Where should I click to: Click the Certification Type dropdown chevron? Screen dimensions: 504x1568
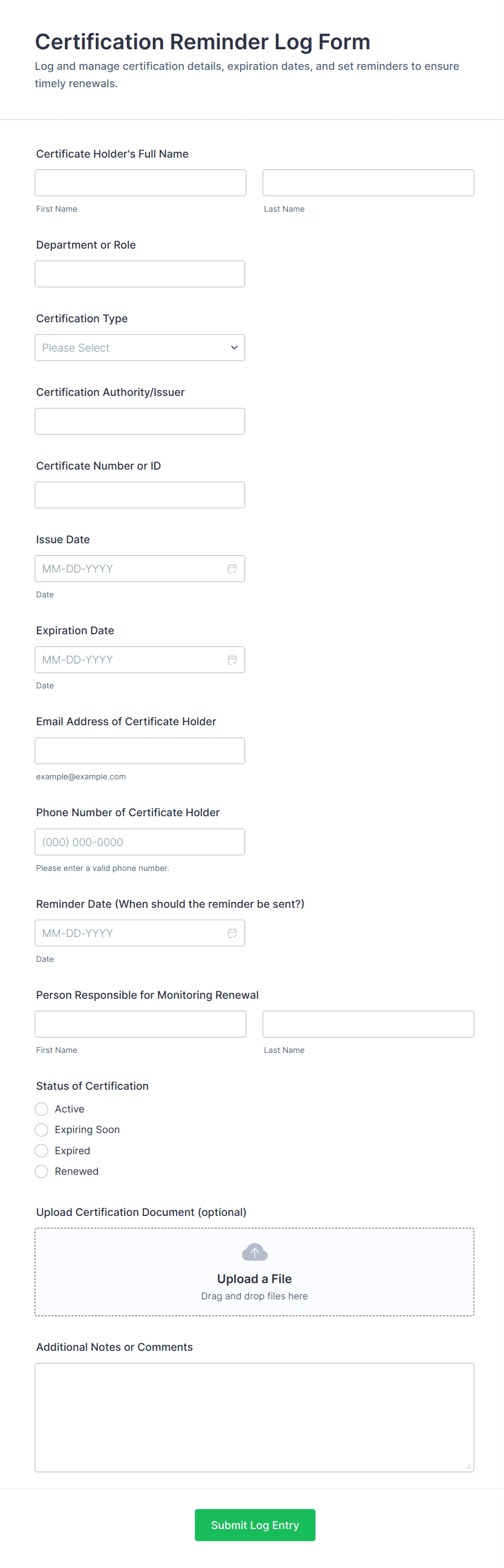pyautogui.click(x=234, y=348)
